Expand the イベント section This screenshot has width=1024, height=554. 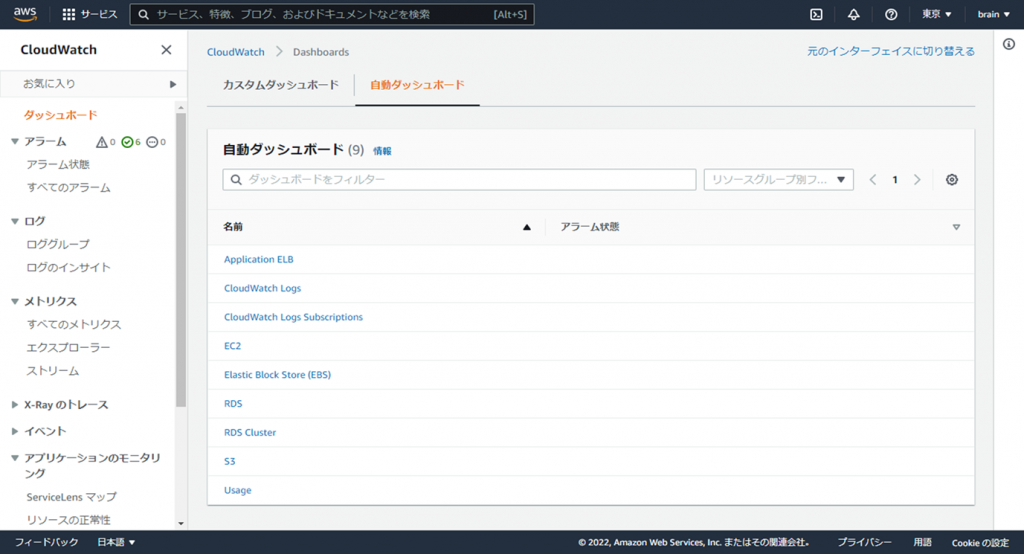pyautogui.click(x=14, y=431)
